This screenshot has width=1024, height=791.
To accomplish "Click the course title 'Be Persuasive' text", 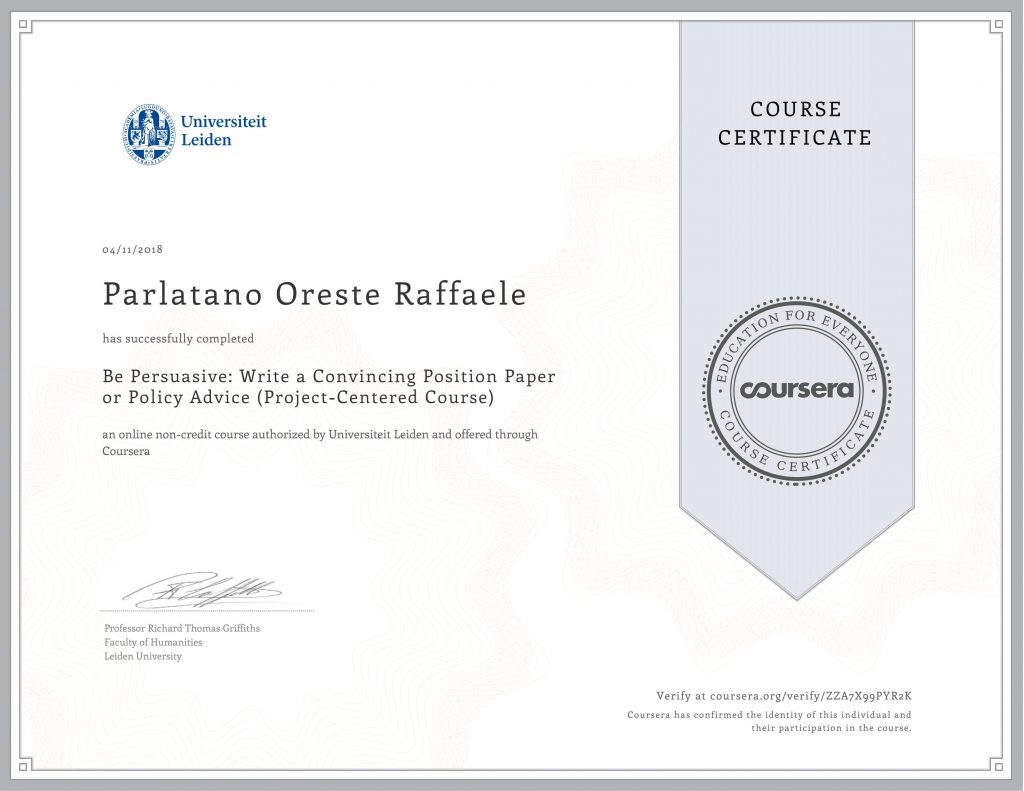I will click(329, 387).
